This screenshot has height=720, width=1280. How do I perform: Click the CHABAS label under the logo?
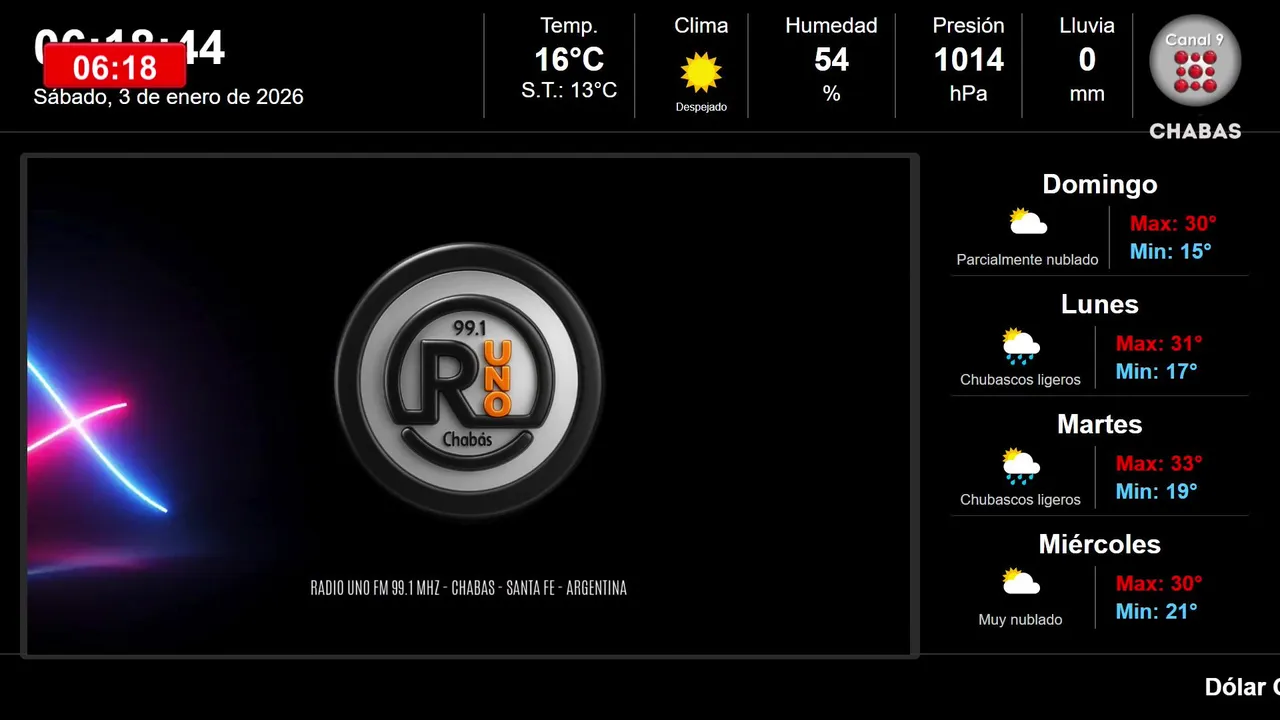coord(1195,131)
